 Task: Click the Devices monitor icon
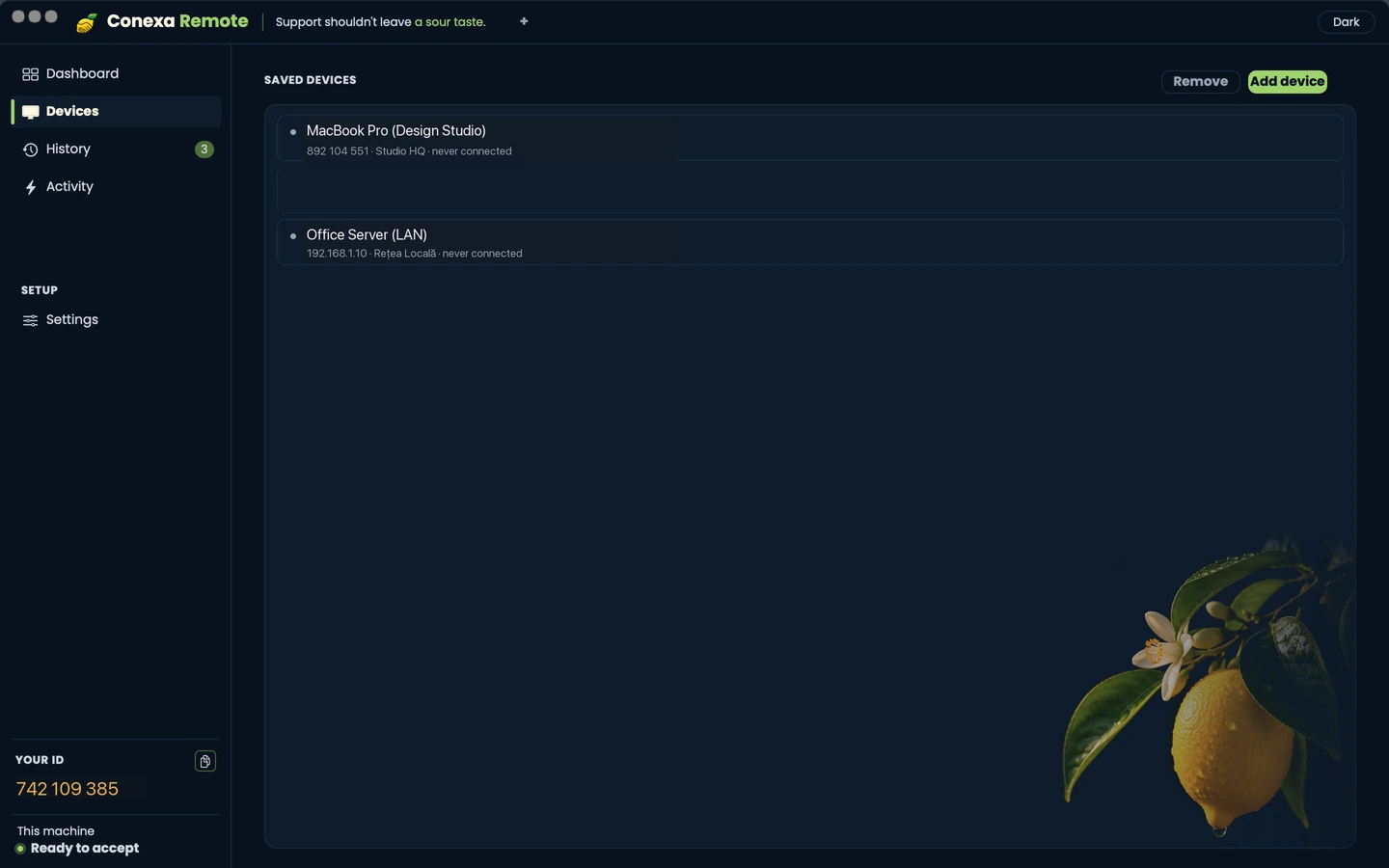30,112
